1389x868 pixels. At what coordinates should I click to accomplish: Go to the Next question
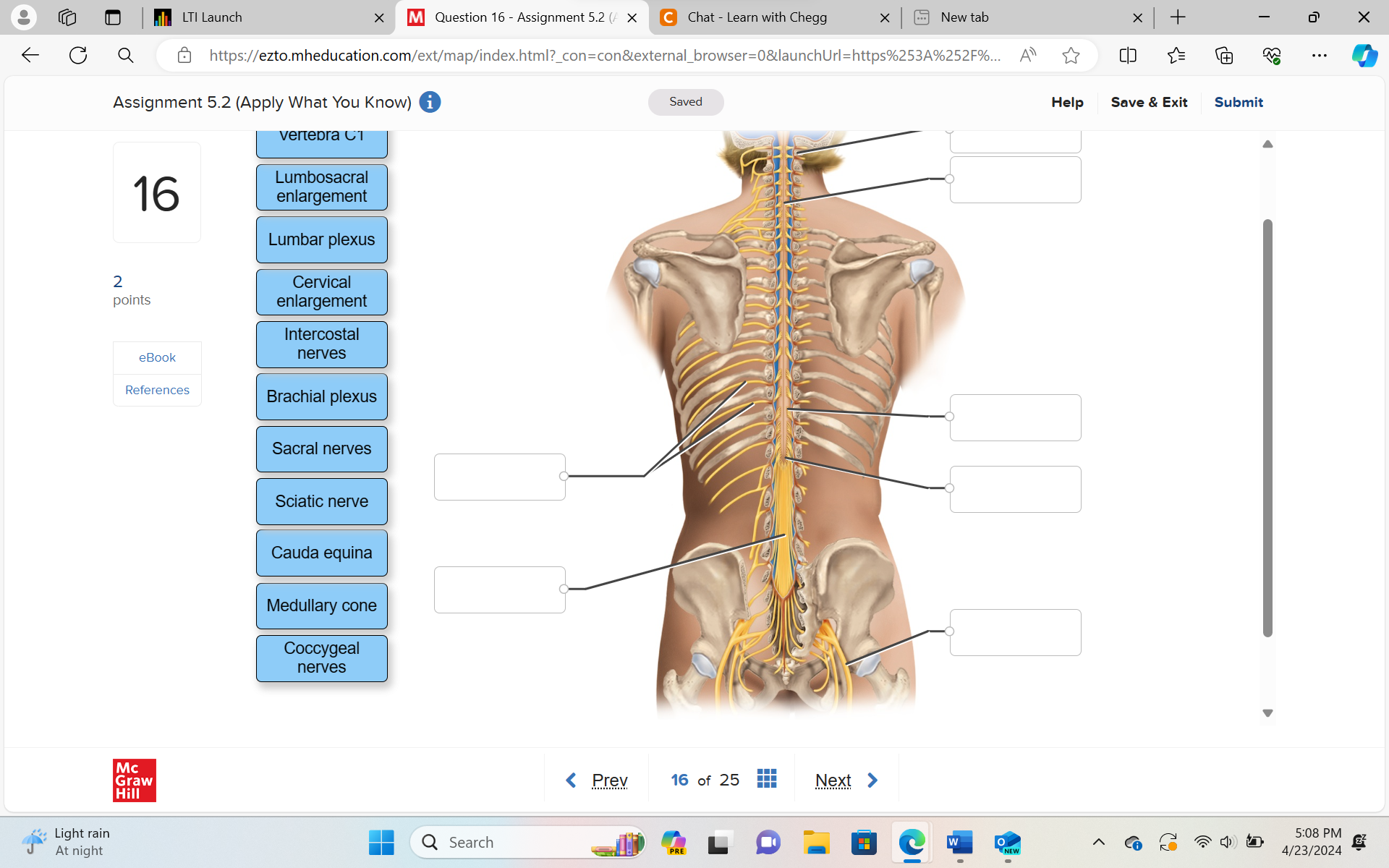(x=833, y=780)
